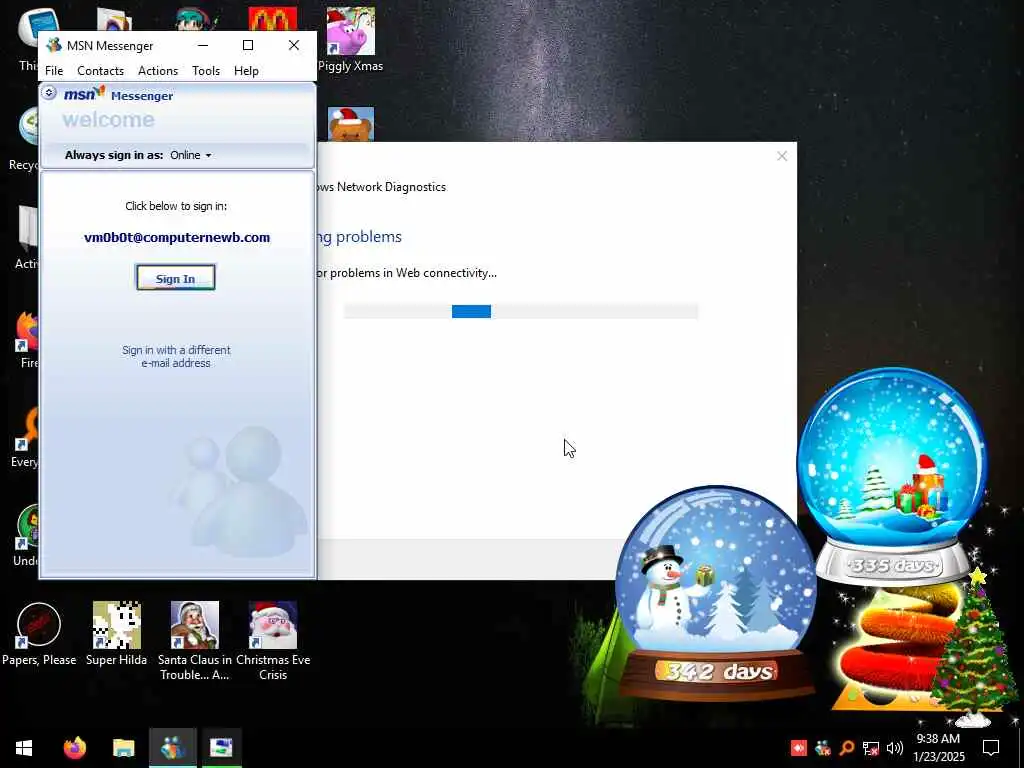Click the red tray icon with arrows

[x=798, y=748]
